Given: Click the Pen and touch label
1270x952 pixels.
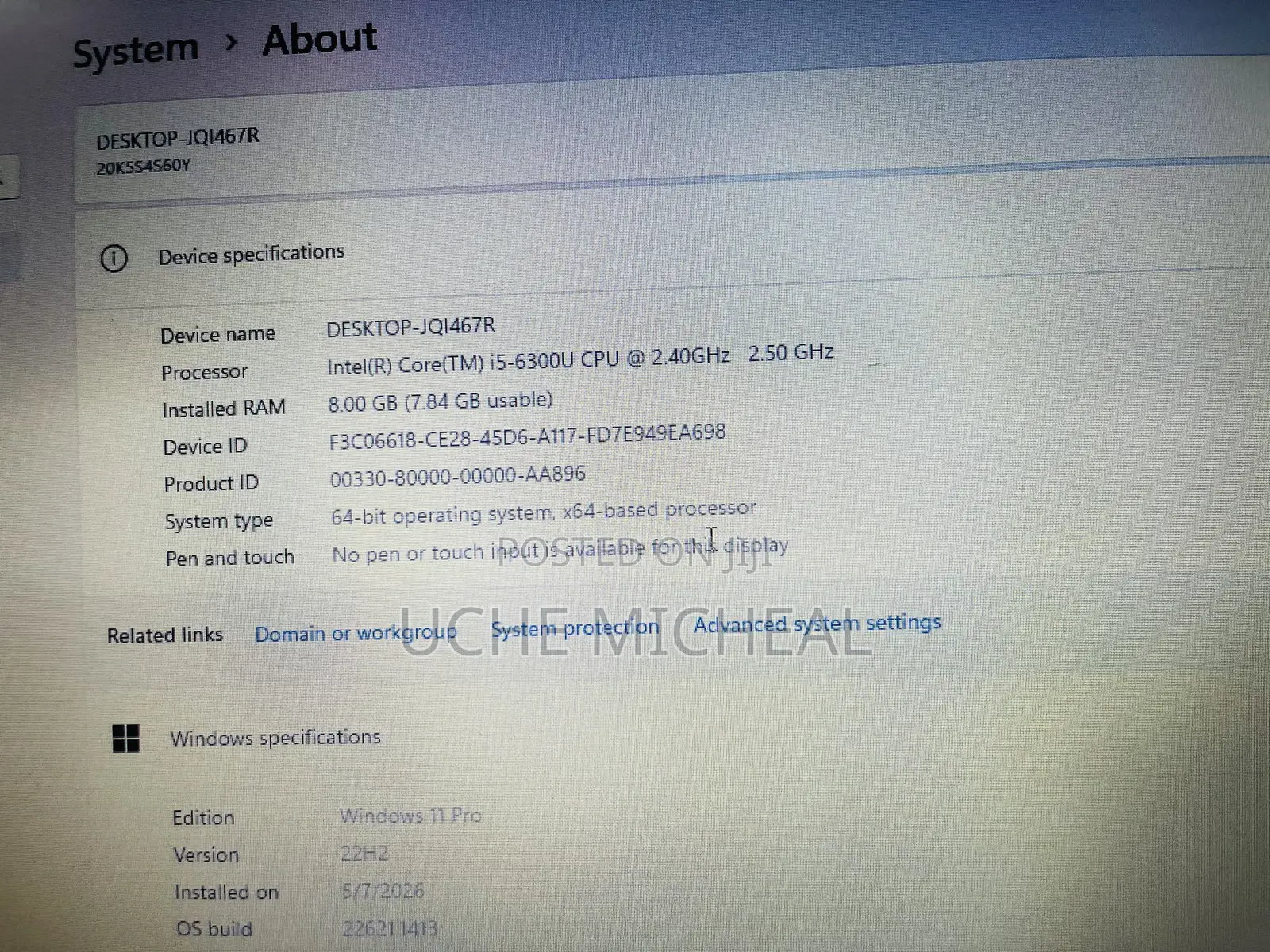Looking at the screenshot, I should (x=230, y=559).
